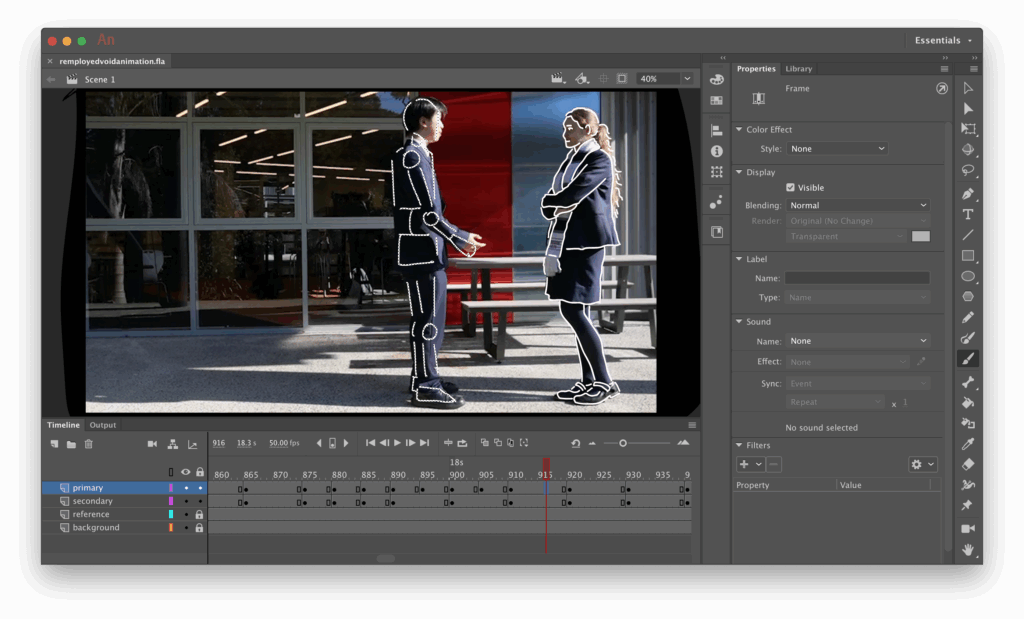The width and height of the screenshot is (1024, 619).
Task: Activate the Hand tool
Action: click(x=968, y=549)
